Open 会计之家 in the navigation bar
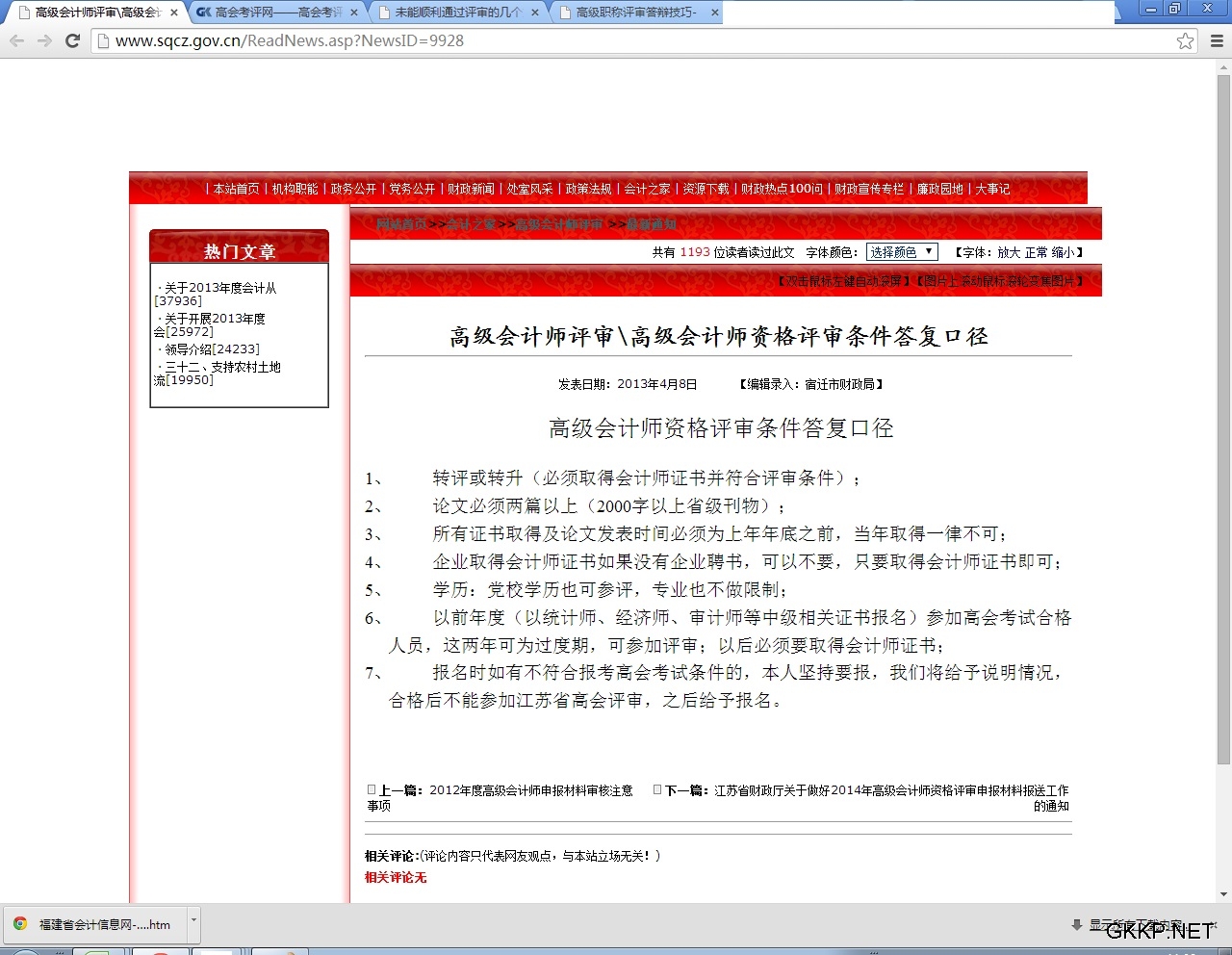Viewport: 1232px width, 955px height. [x=647, y=189]
